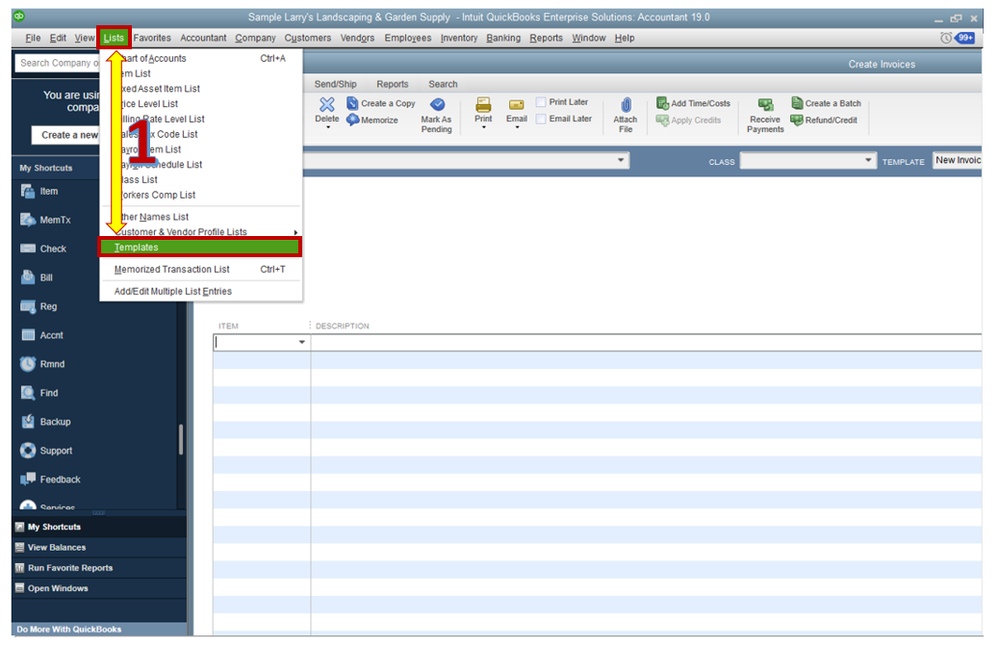Viewport: 999px width, 652px height.
Task: Open the Backup shortcut in sidebar
Action: point(46,422)
